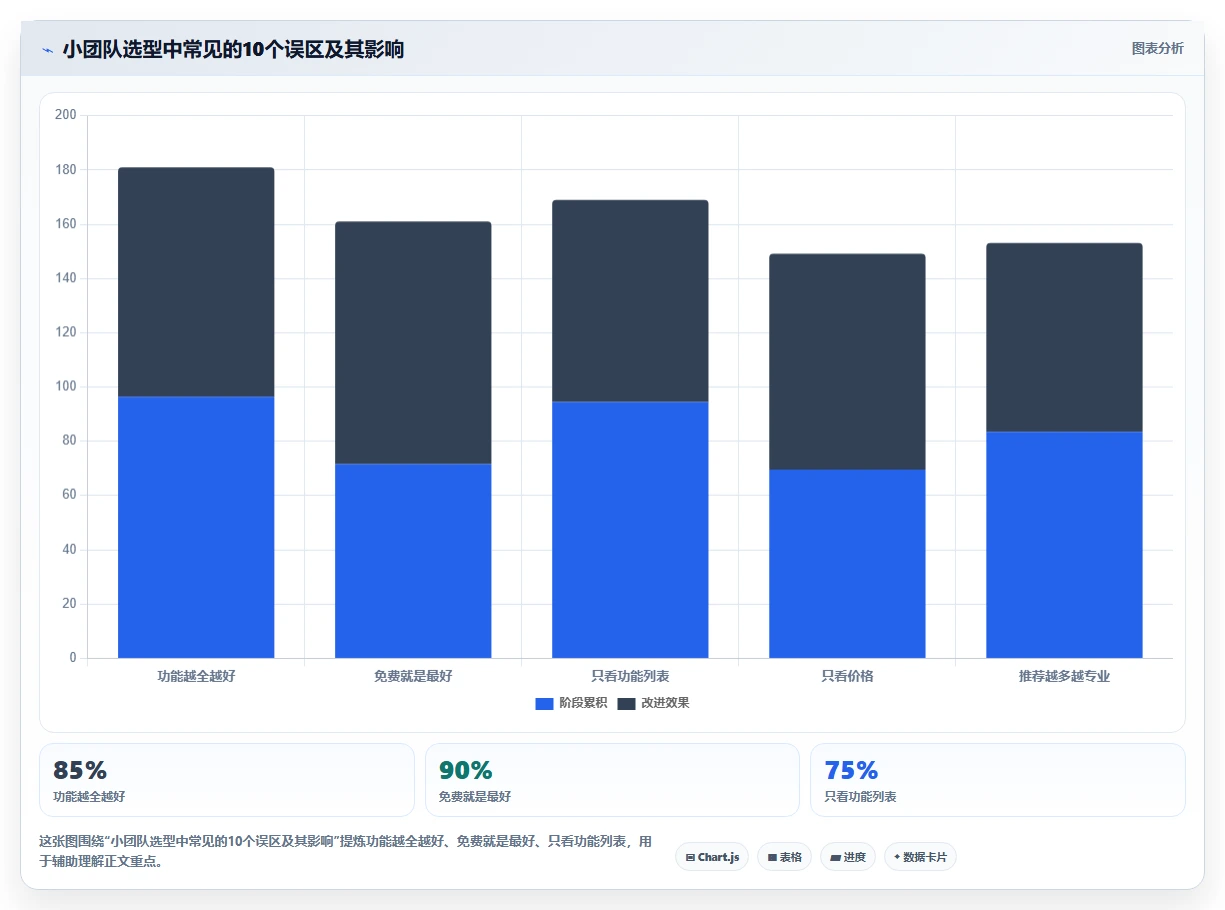Click the 表格 chip icon
Viewport: 1225px width, 910px height.
pos(772,858)
